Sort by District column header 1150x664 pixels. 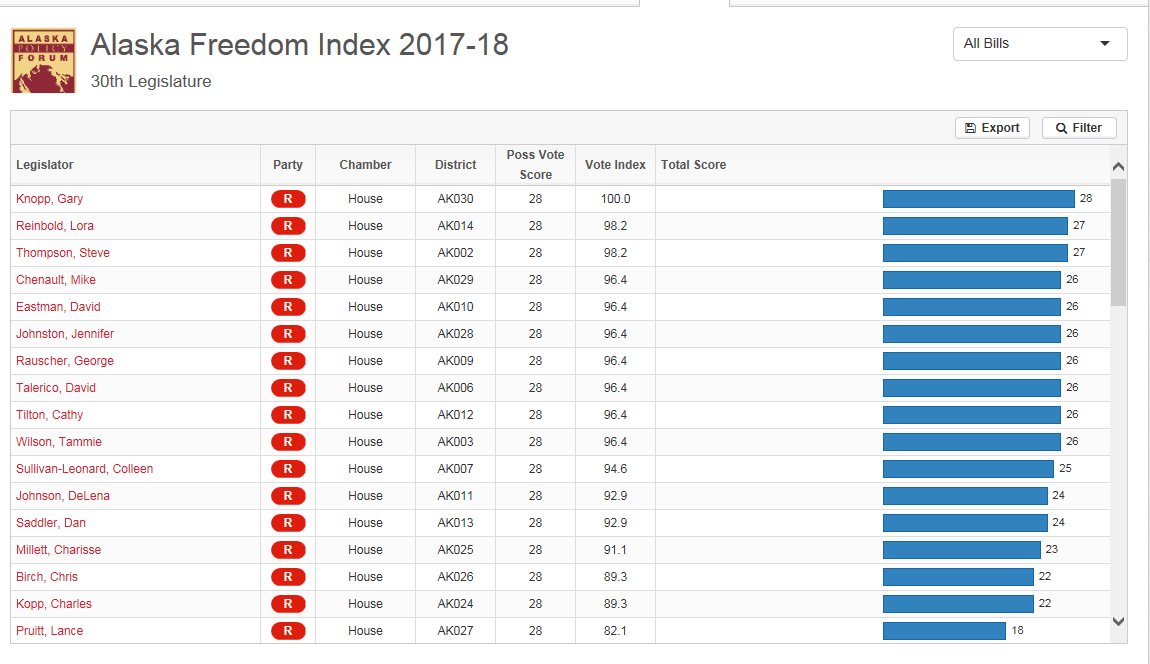coord(455,165)
